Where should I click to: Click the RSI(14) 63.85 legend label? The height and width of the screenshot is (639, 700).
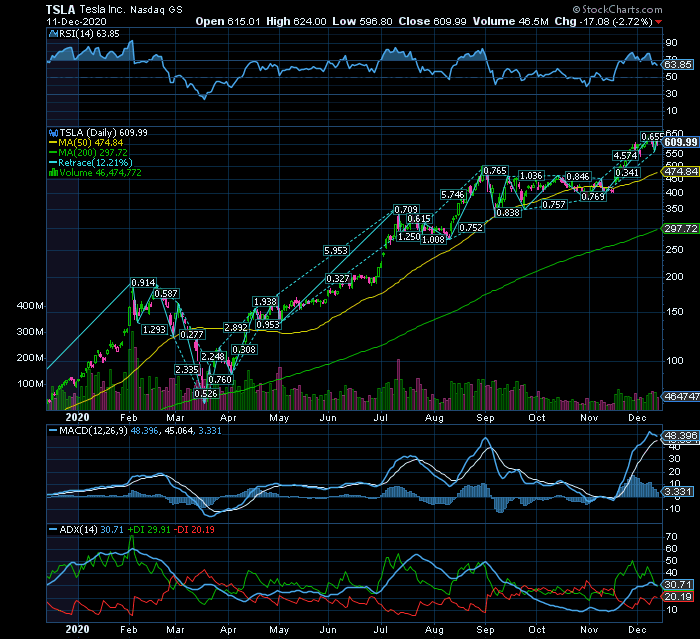tap(89, 33)
